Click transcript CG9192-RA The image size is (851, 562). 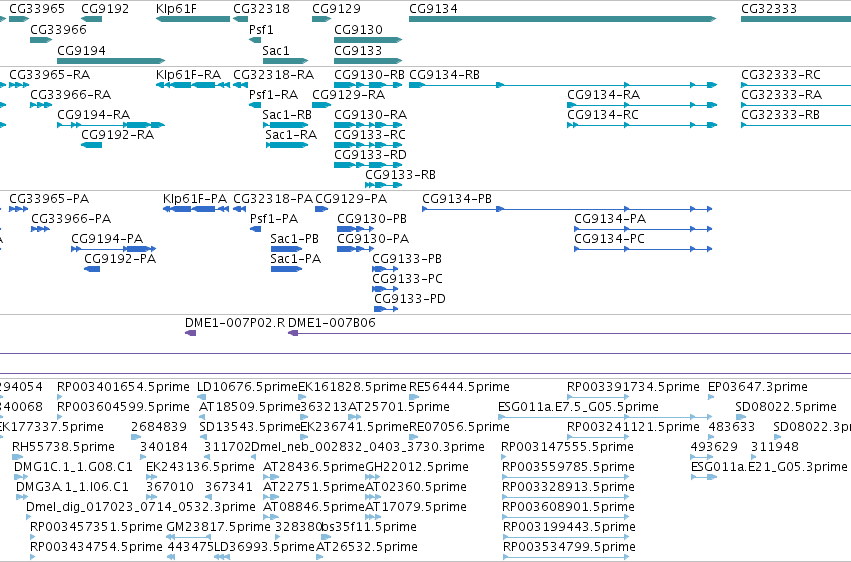91,145
